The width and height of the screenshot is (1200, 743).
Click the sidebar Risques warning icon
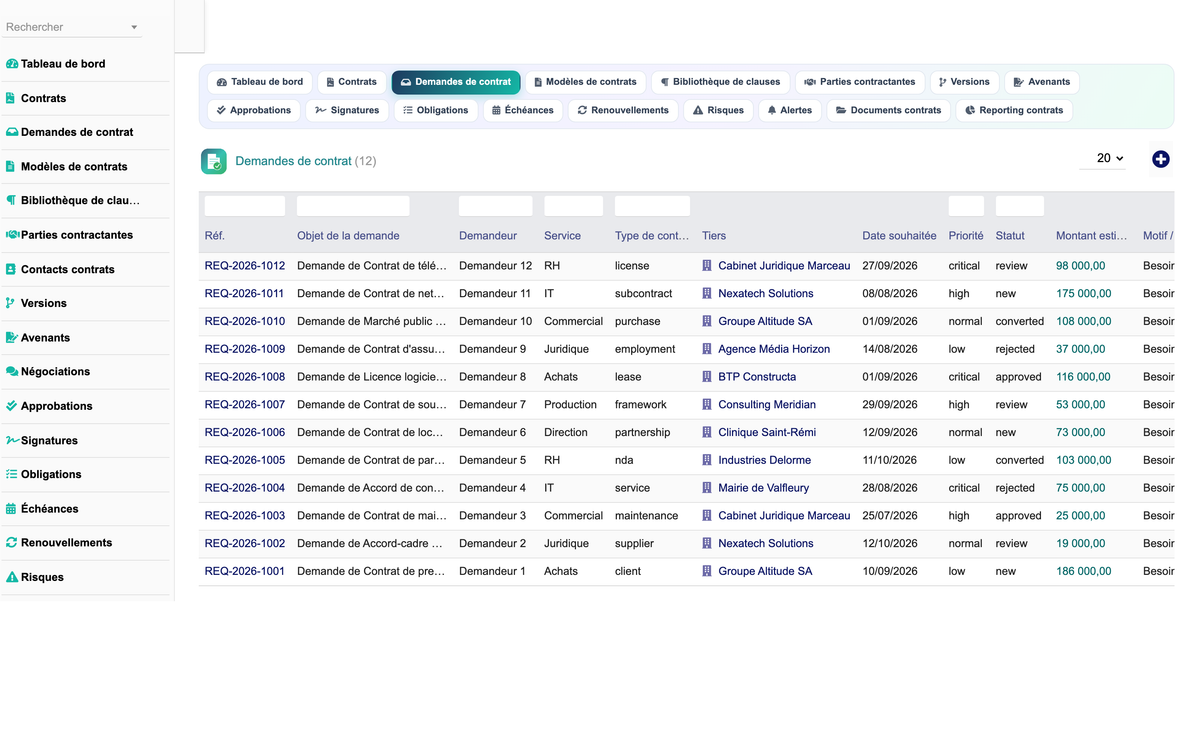click(12, 577)
